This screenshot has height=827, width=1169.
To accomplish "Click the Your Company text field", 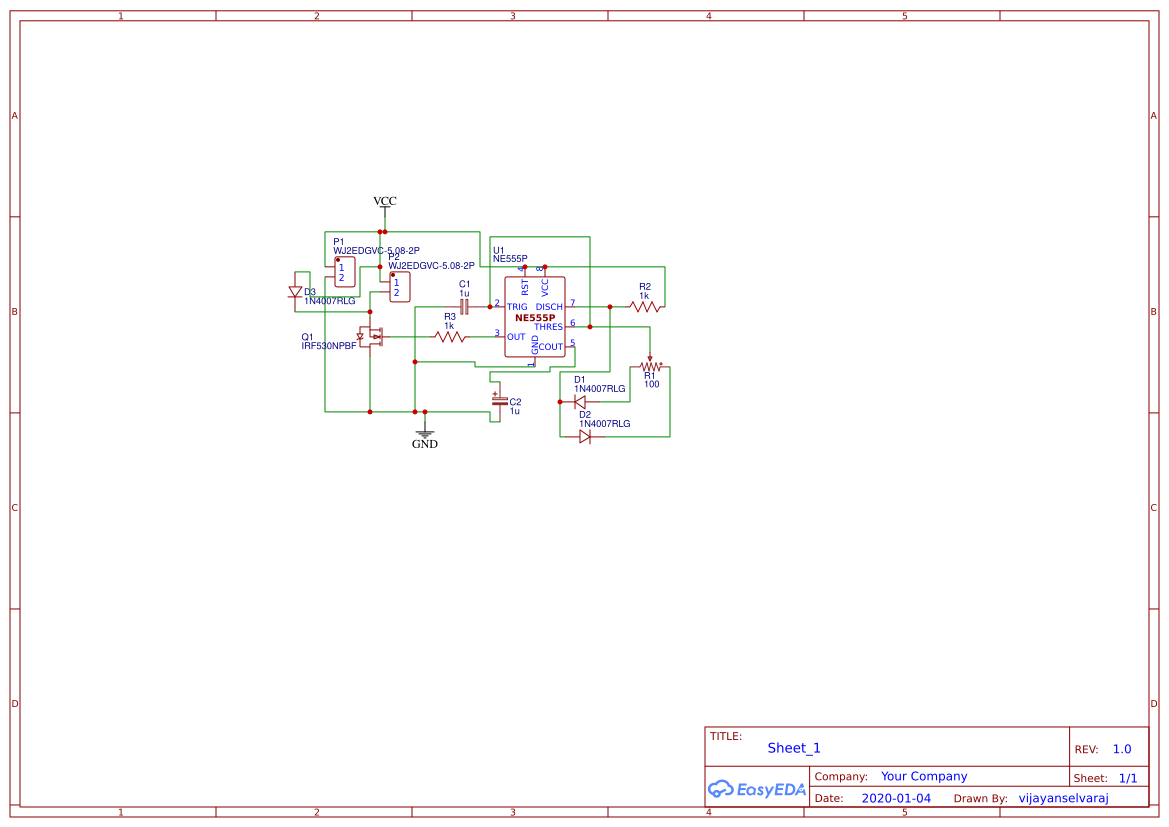I will click(x=923, y=775).
